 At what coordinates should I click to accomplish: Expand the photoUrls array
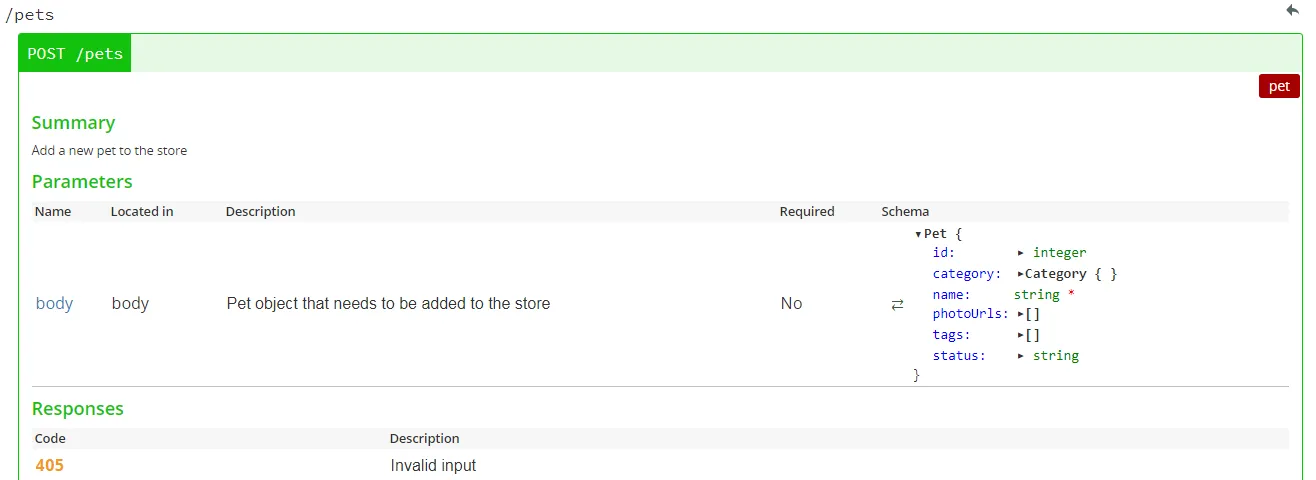pyautogui.click(x=1021, y=314)
